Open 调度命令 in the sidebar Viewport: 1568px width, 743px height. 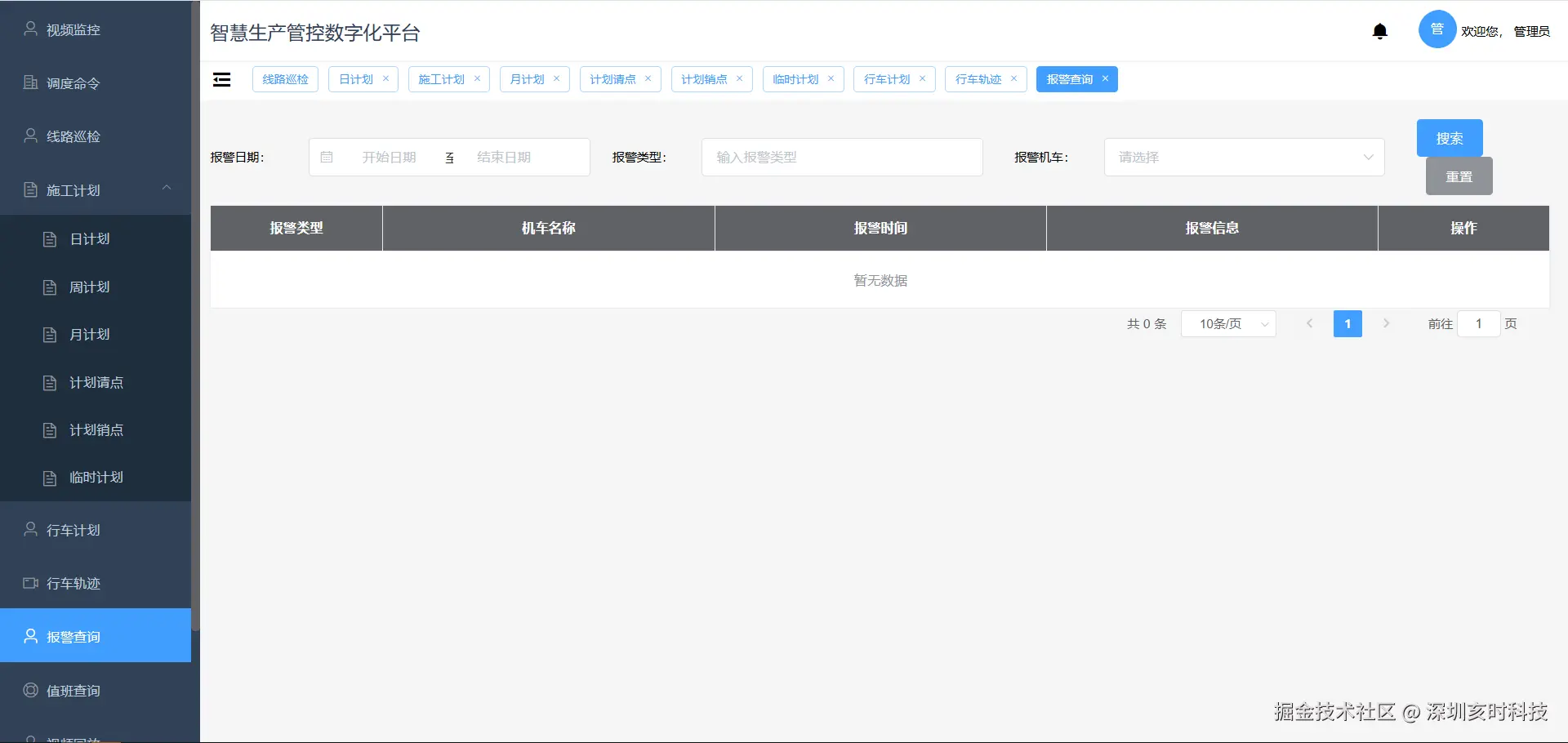click(x=96, y=83)
